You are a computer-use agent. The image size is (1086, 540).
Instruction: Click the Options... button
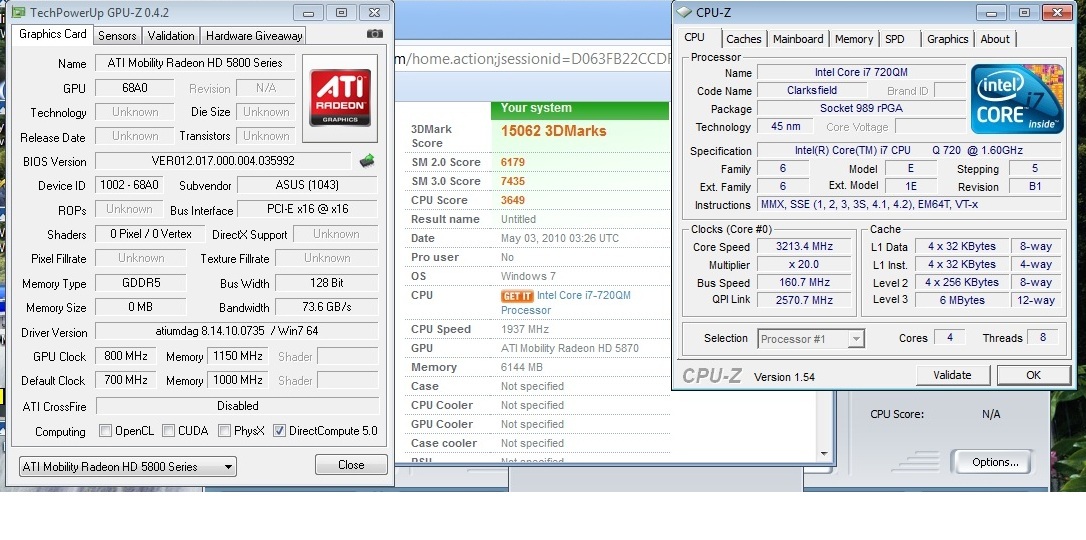coord(995,462)
